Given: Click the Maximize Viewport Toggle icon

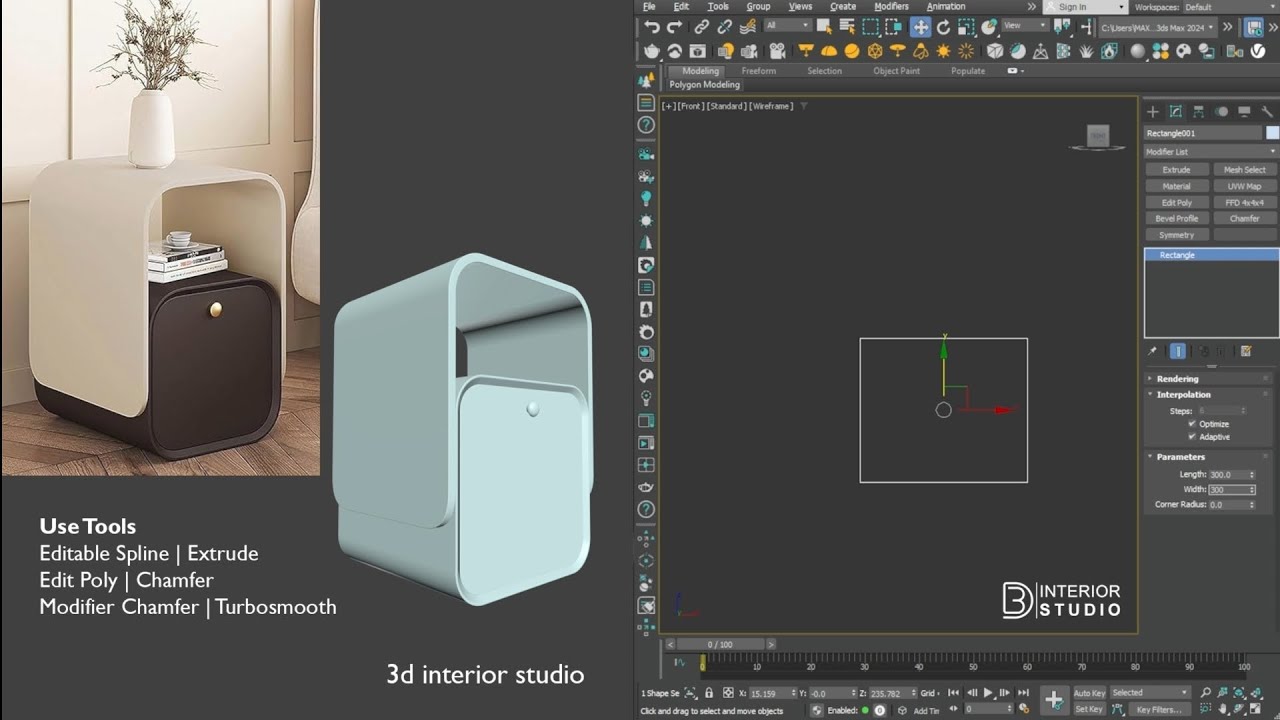Looking at the screenshot, I should pos(1256,709).
